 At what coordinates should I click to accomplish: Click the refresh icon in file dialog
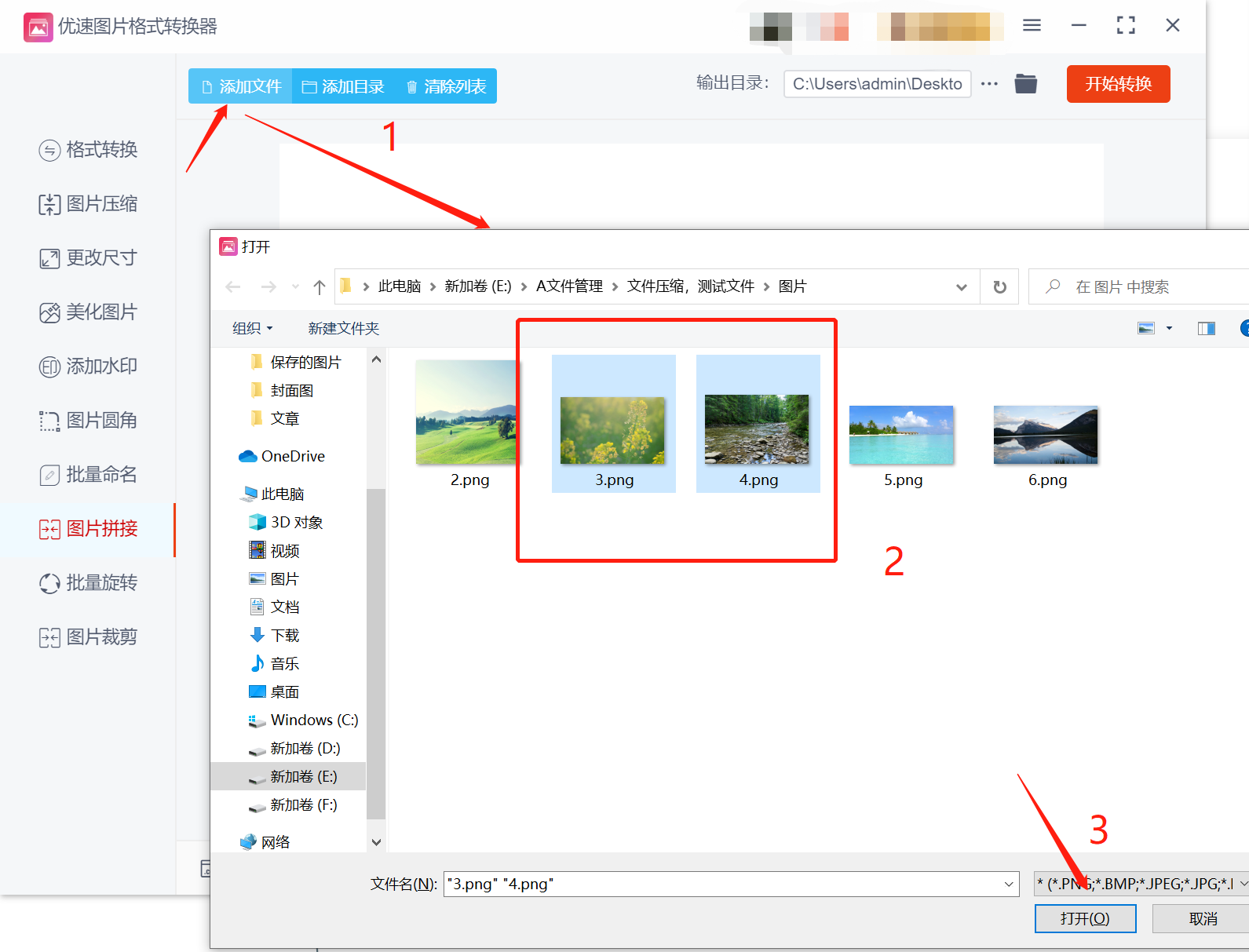[999, 287]
